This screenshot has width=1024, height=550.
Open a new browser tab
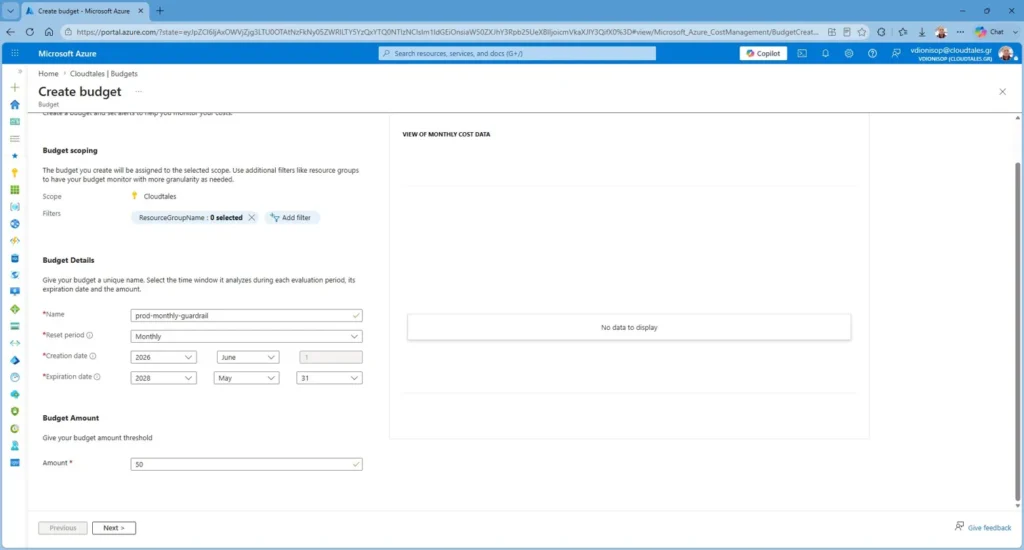point(160,10)
